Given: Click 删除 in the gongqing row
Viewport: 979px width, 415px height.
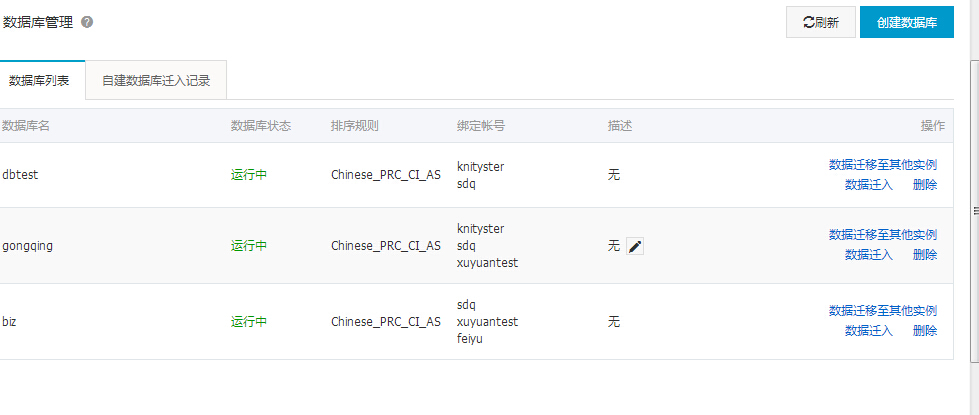Looking at the screenshot, I should 925,254.
